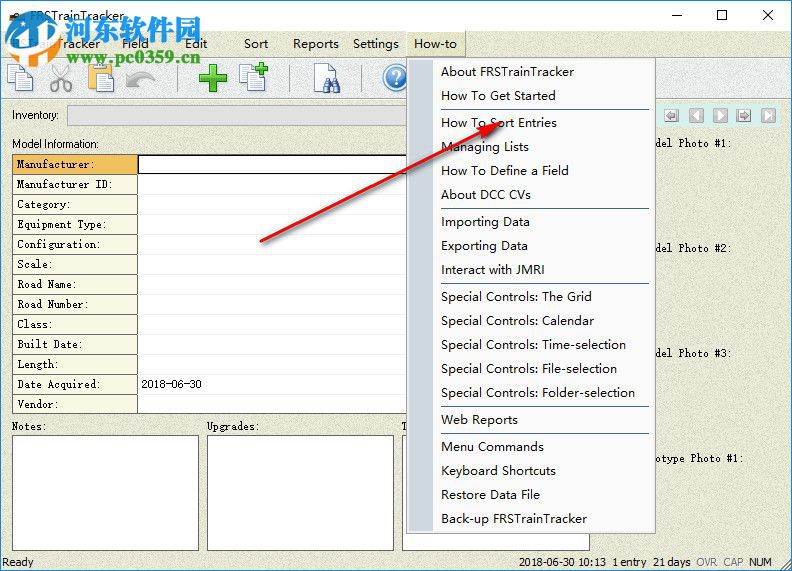
Task: Select the Road Name label row
Action: tap(75, 284)
